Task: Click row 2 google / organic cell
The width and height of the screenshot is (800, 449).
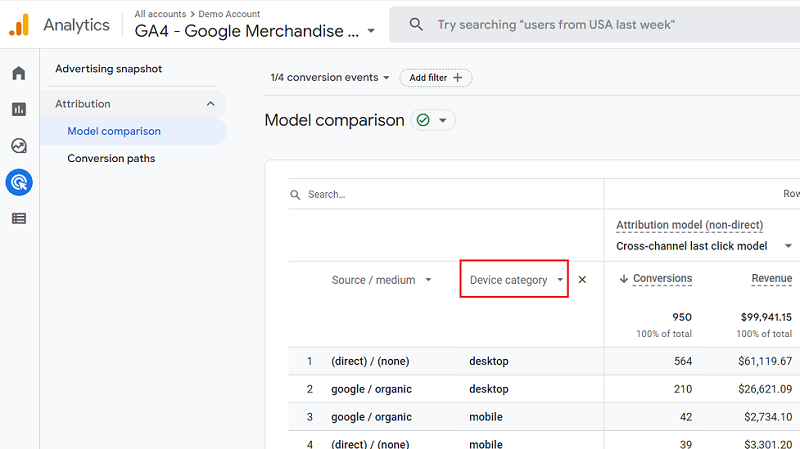Action: coord(371,389)
